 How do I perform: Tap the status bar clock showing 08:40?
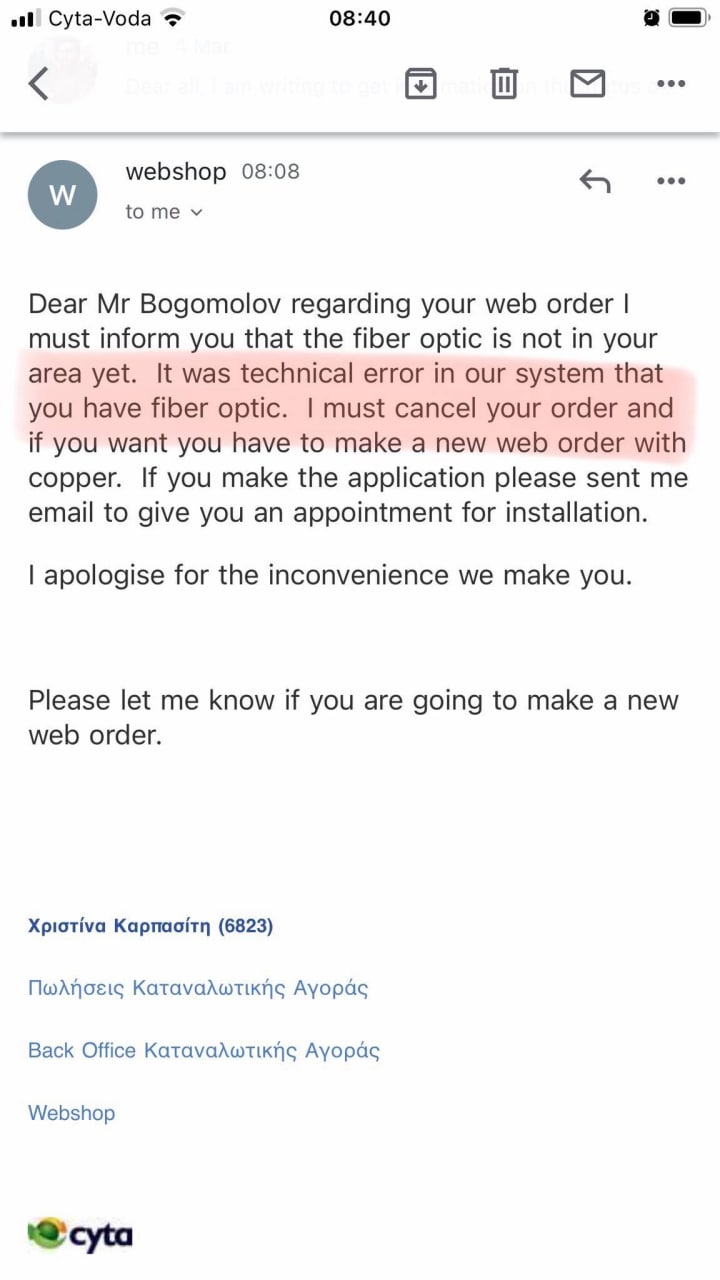359,18
